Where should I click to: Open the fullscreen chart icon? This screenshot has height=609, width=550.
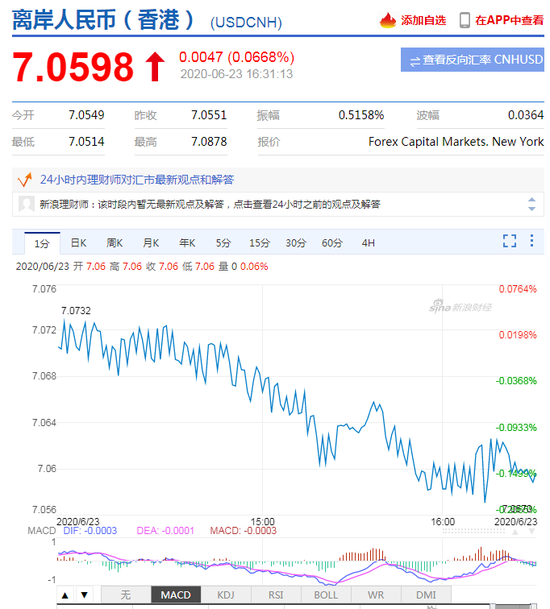tap(509, 241)
